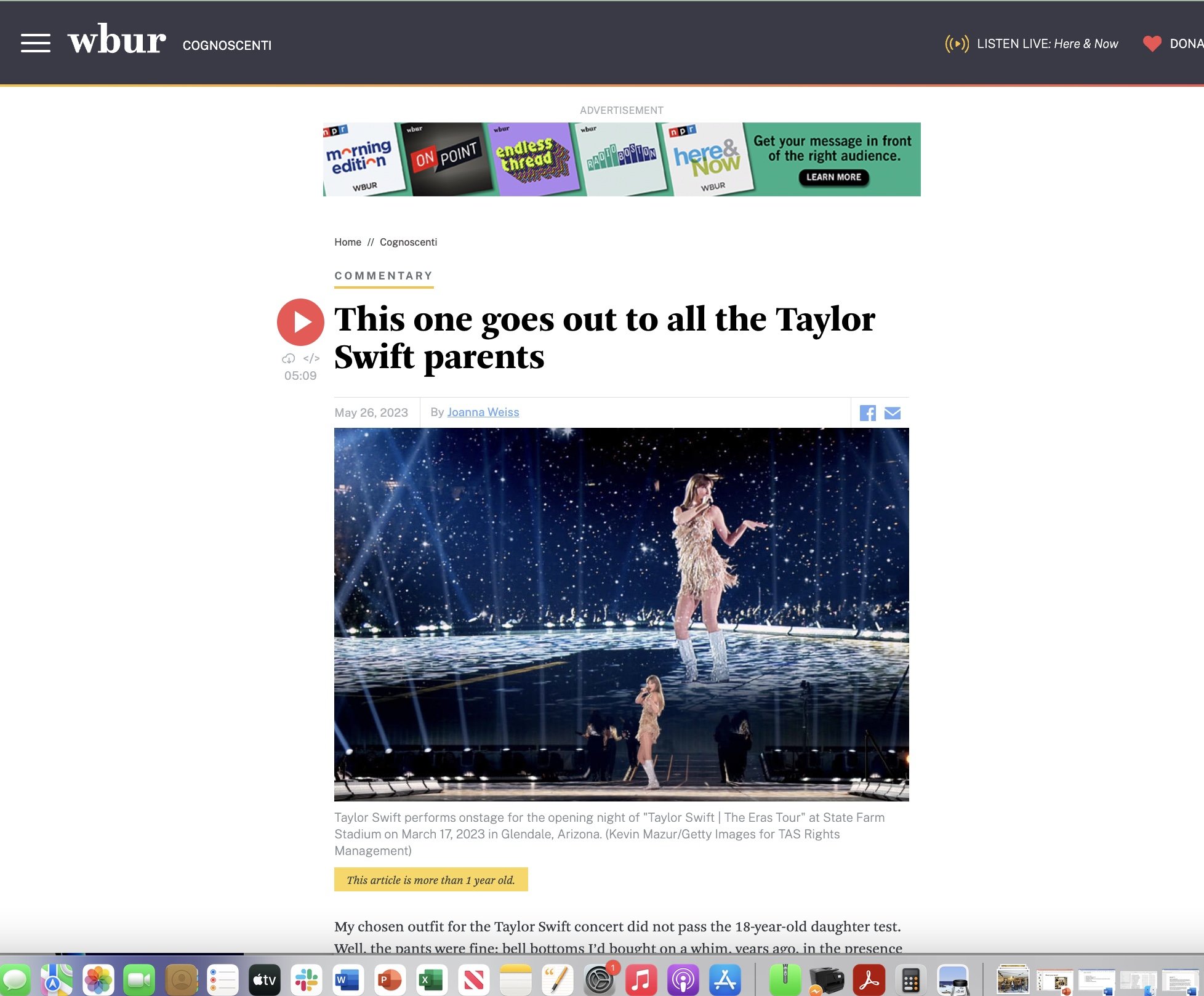The height and width of the screenshot is (996, 1204).
Task: Open Calculator from the dock
Action: click(910, 979)
